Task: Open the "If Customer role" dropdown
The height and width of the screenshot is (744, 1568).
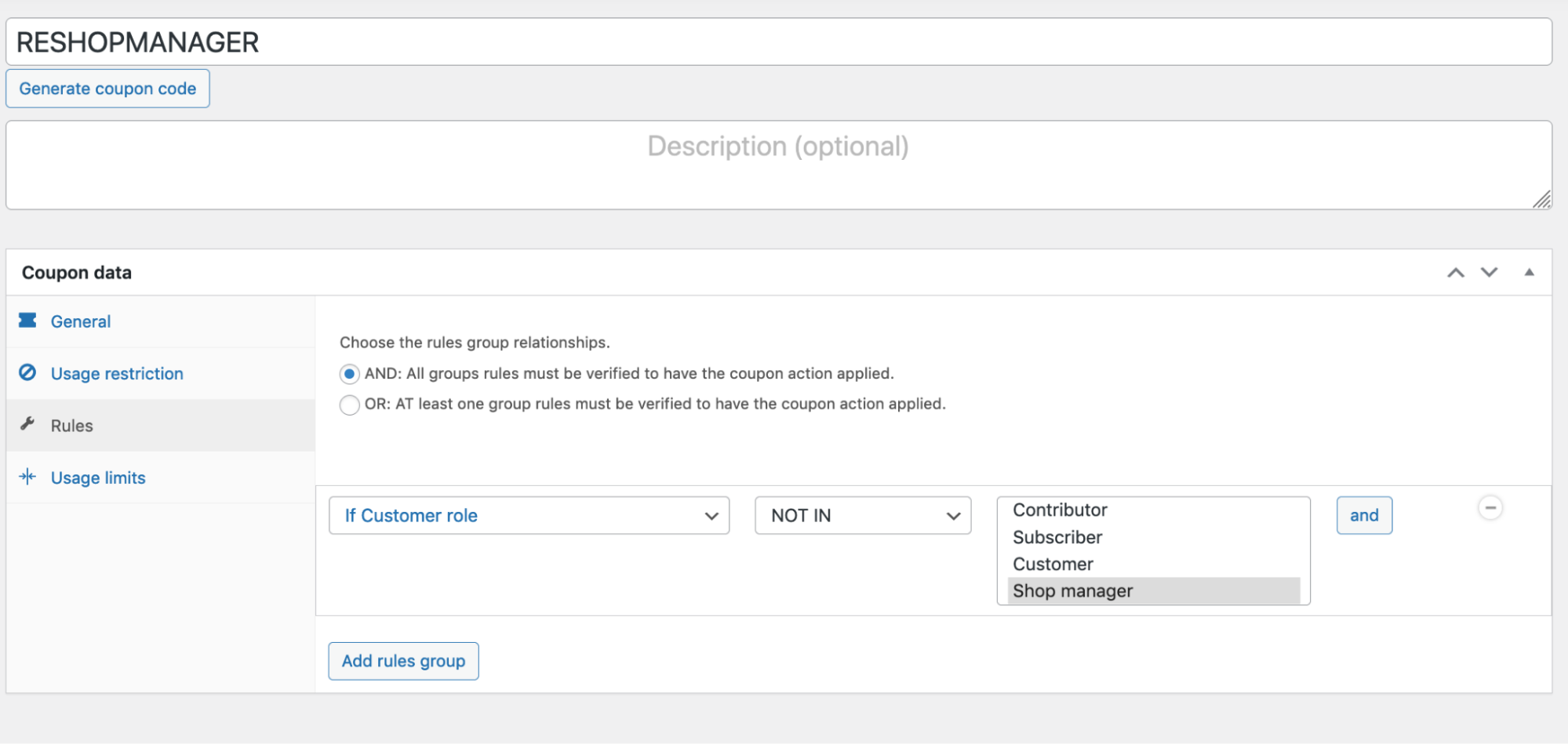Action: (529, 515)
